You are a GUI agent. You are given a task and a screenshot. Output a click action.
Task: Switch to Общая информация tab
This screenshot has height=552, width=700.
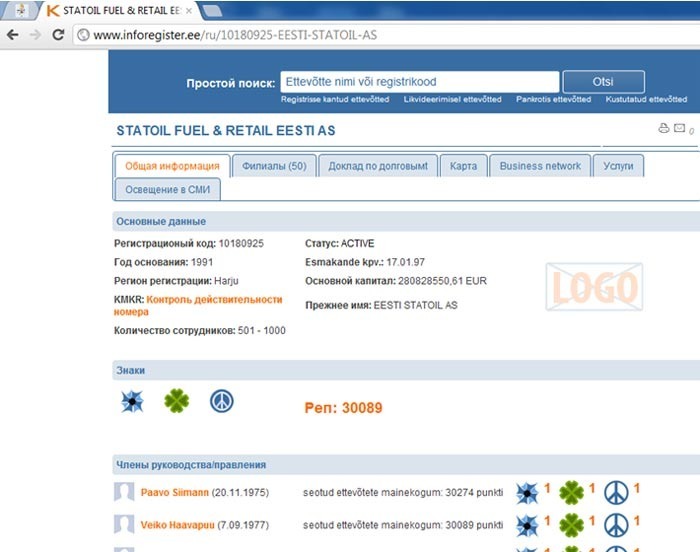[x=172, y=166]
